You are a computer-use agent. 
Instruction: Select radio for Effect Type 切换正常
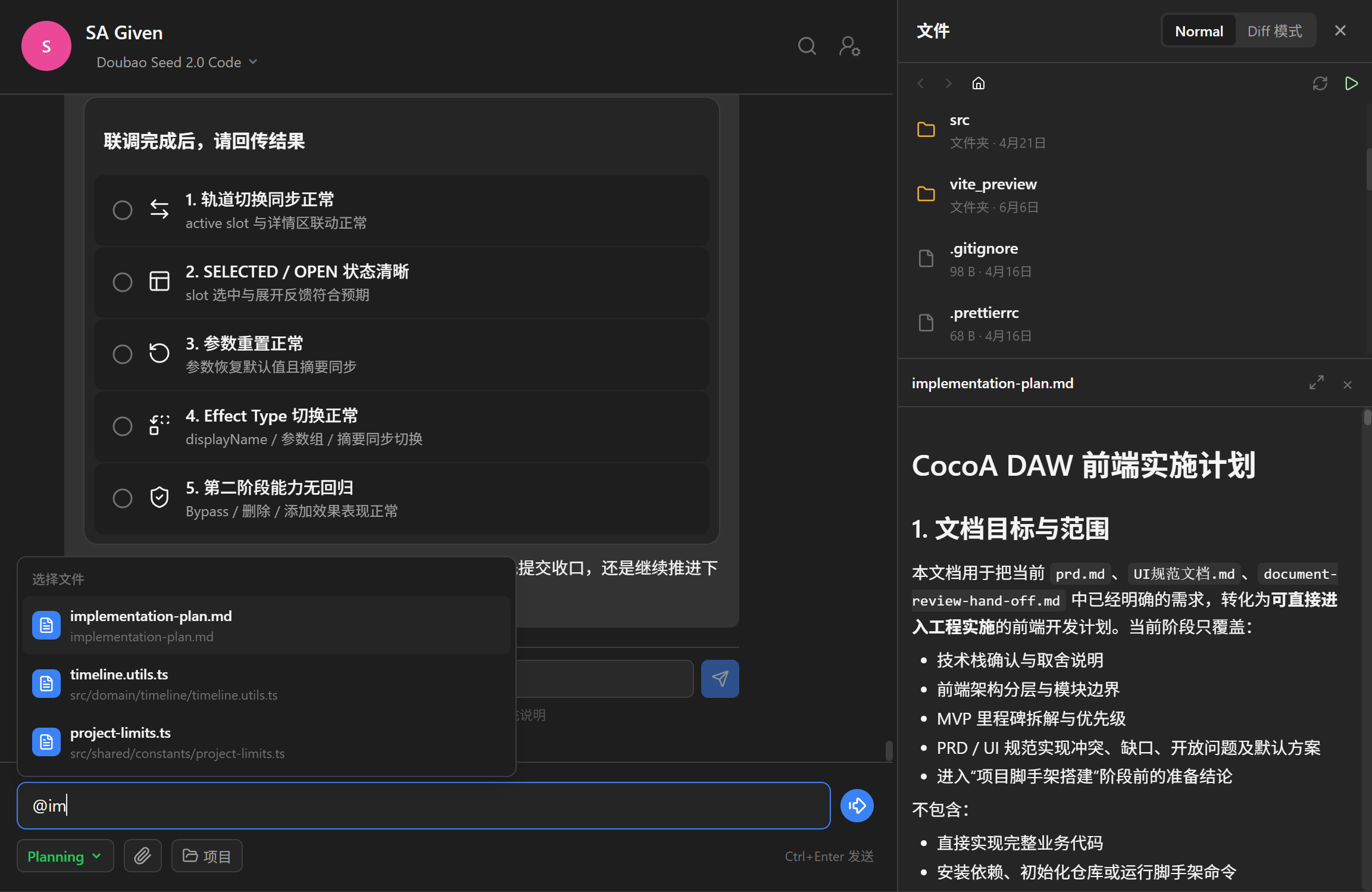click(x=123, y=426)
